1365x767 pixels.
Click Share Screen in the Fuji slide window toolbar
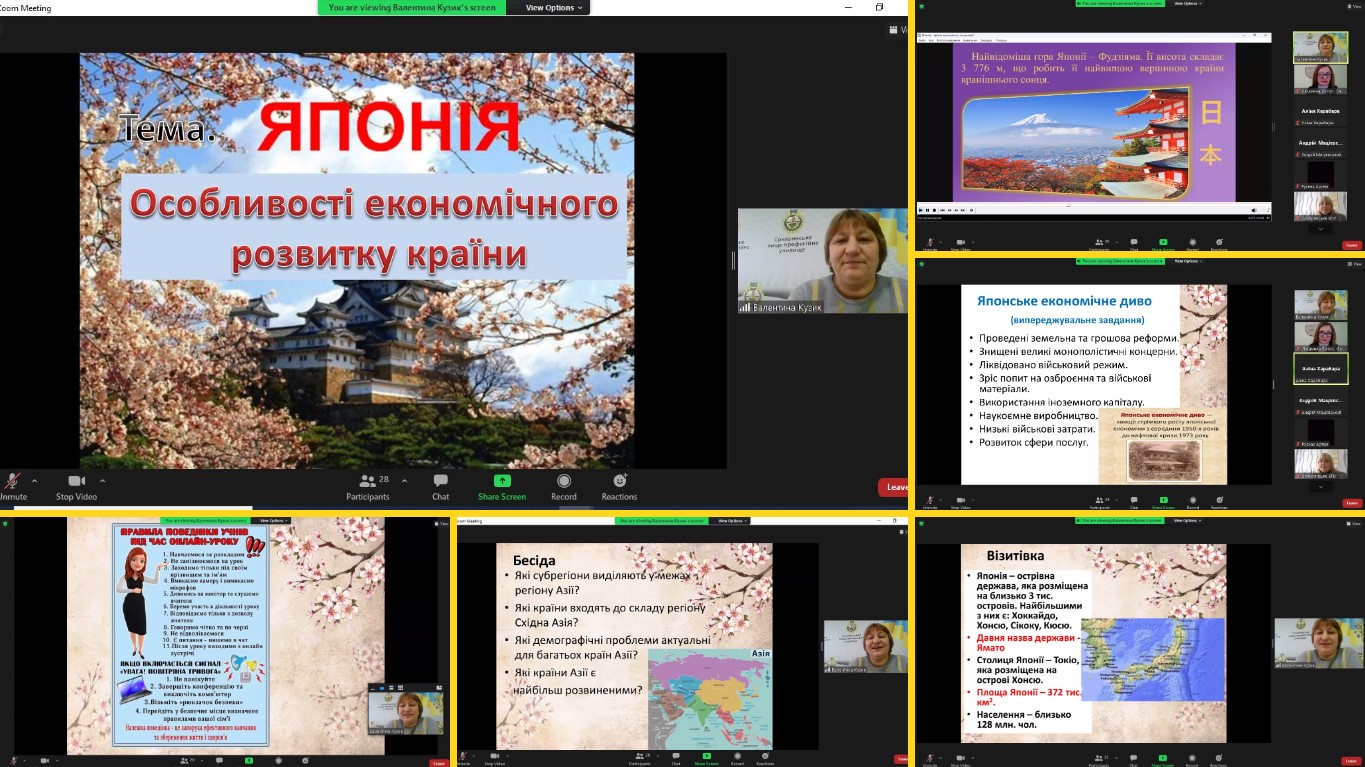point(1163,243)
